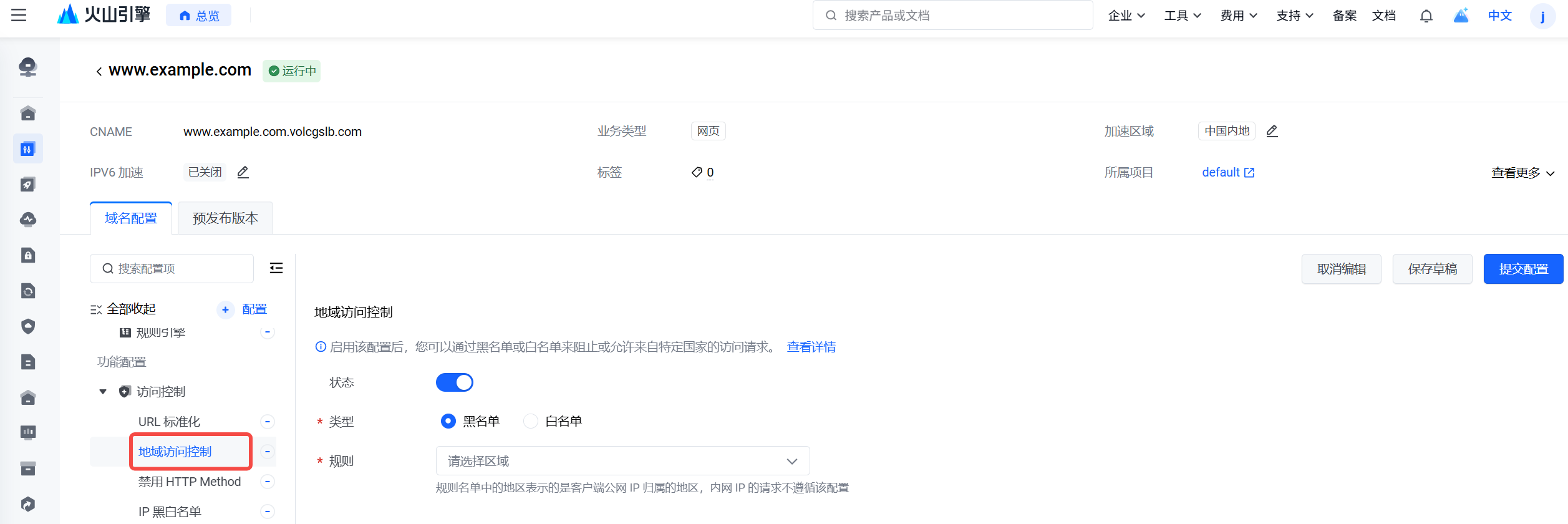This screenshot has height=524, width=1568.
Task: Remove 禁用 HTTP Method with minus icon
Action: coord(268,482)
